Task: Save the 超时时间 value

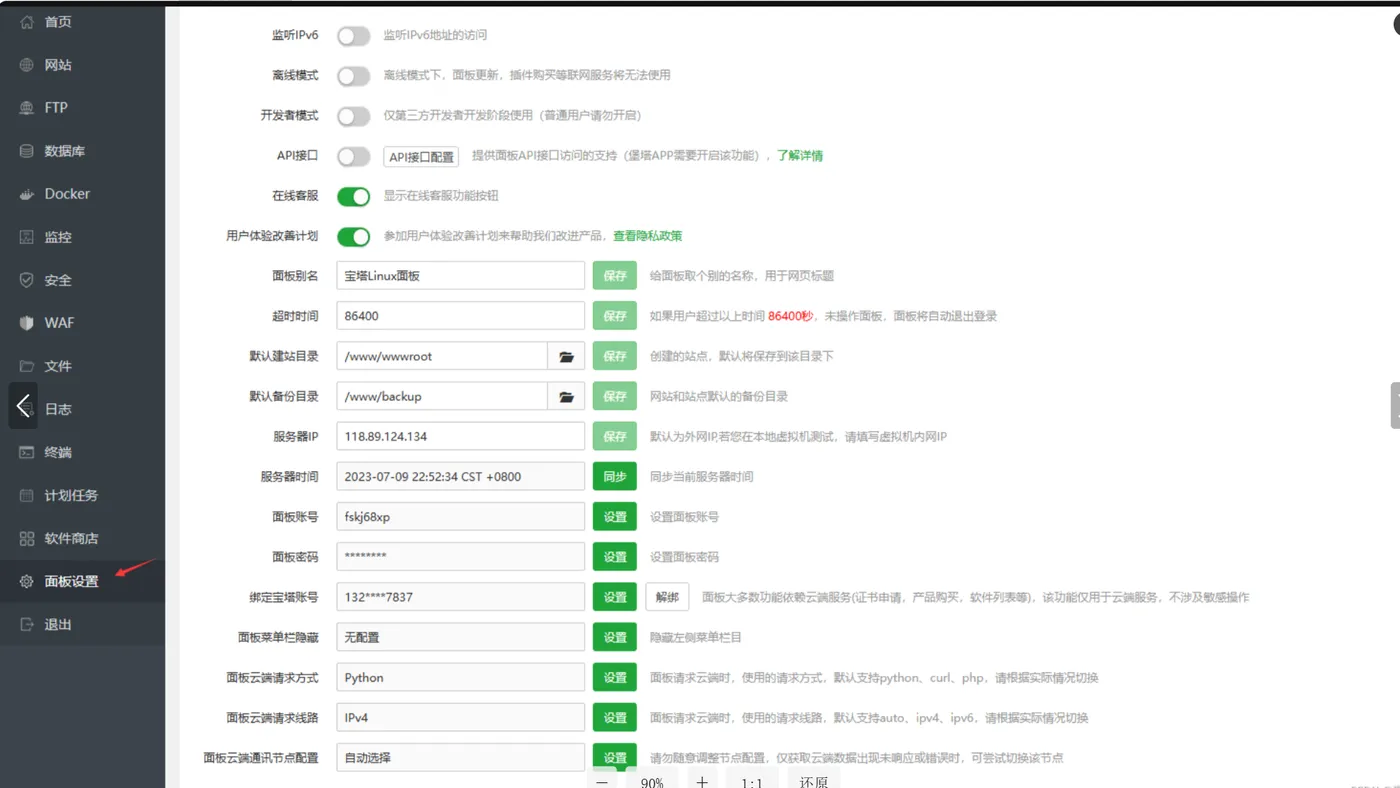Action: (615, 316)
